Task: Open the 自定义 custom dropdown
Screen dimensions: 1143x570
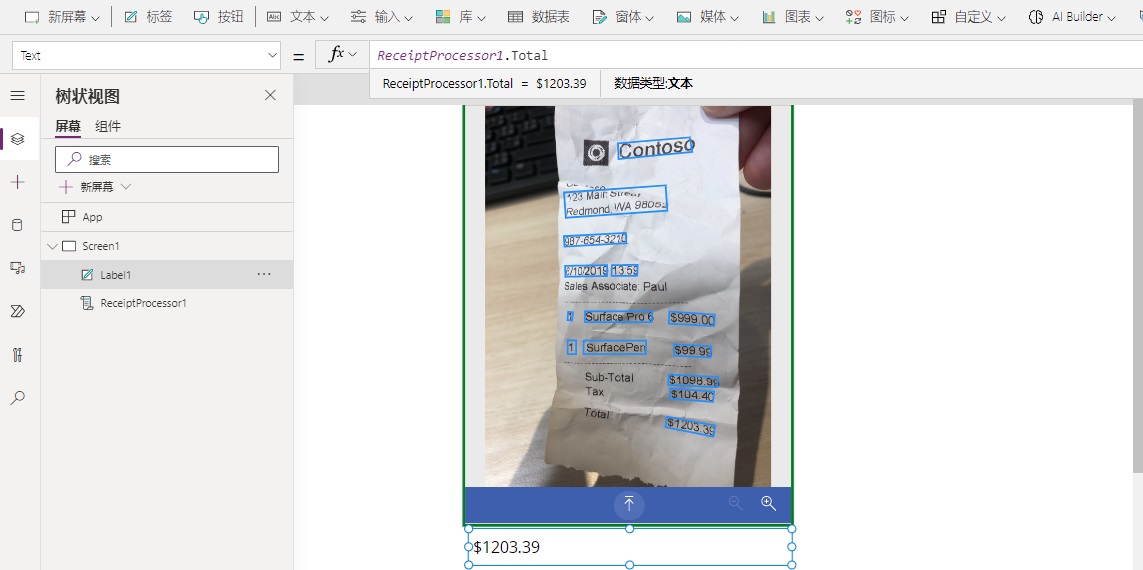Action: pos(968,17)
